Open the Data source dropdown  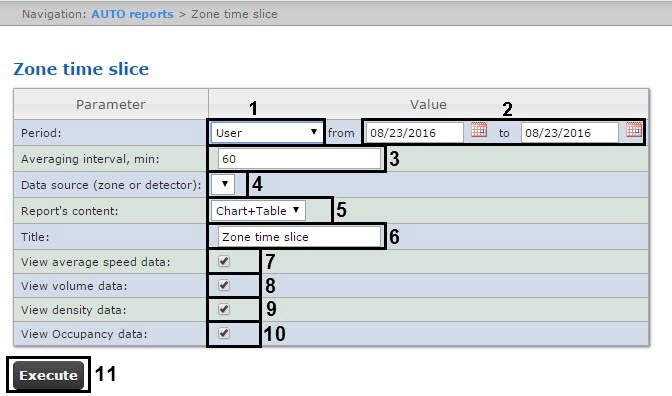pyautogui.click(x=223, y=184)
